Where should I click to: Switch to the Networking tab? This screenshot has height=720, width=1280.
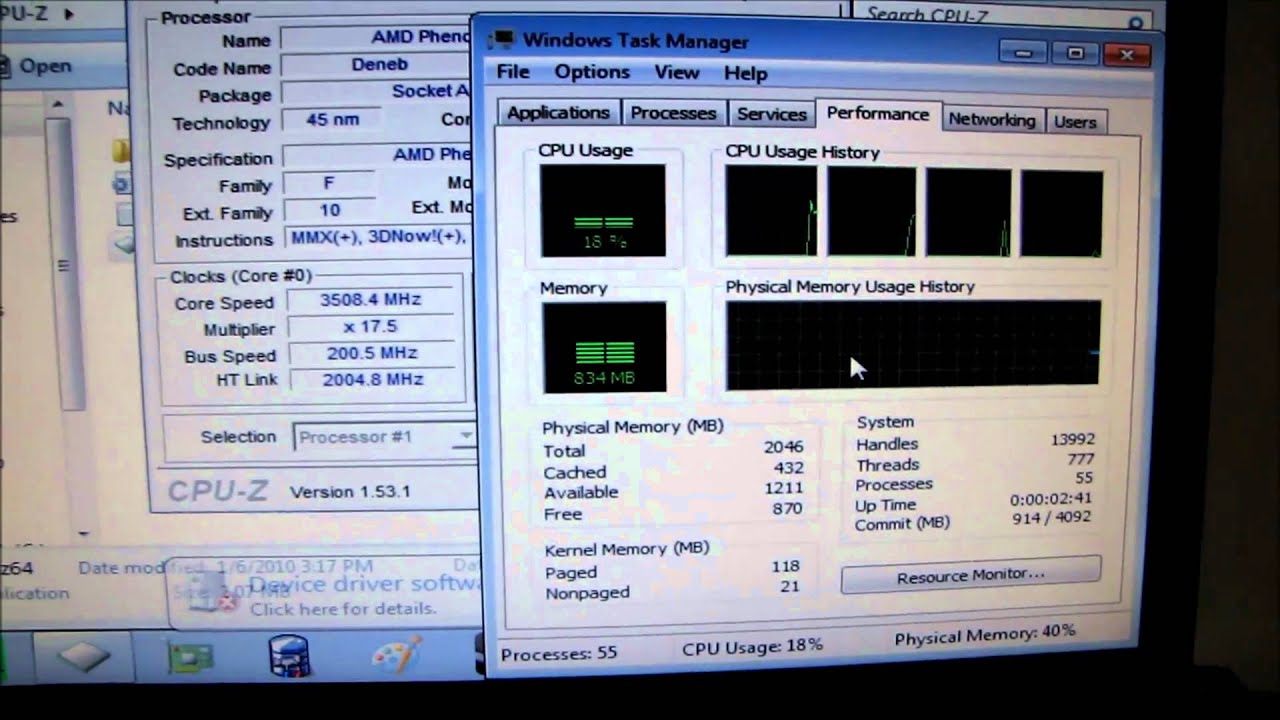[x=992, y=119]
